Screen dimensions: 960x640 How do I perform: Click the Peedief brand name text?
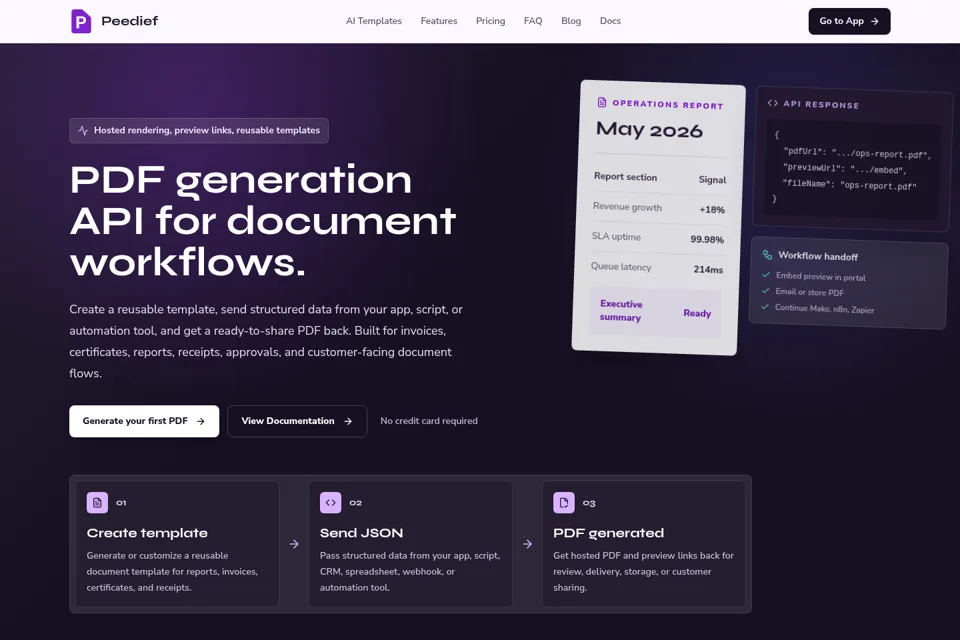point(129,21)
